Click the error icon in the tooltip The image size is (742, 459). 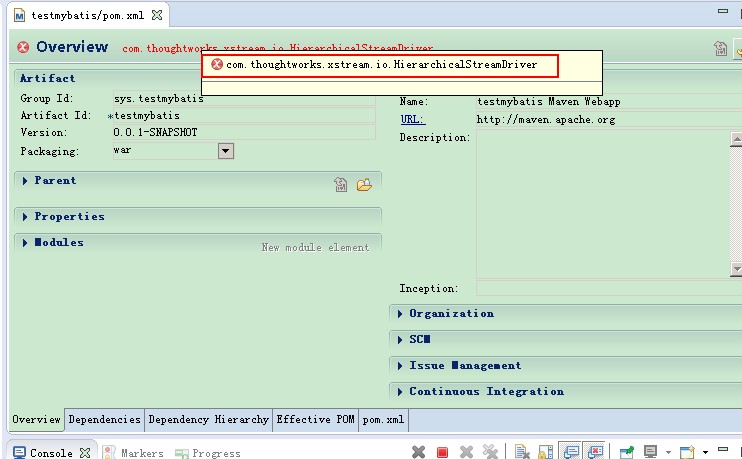tap(217, 64)
